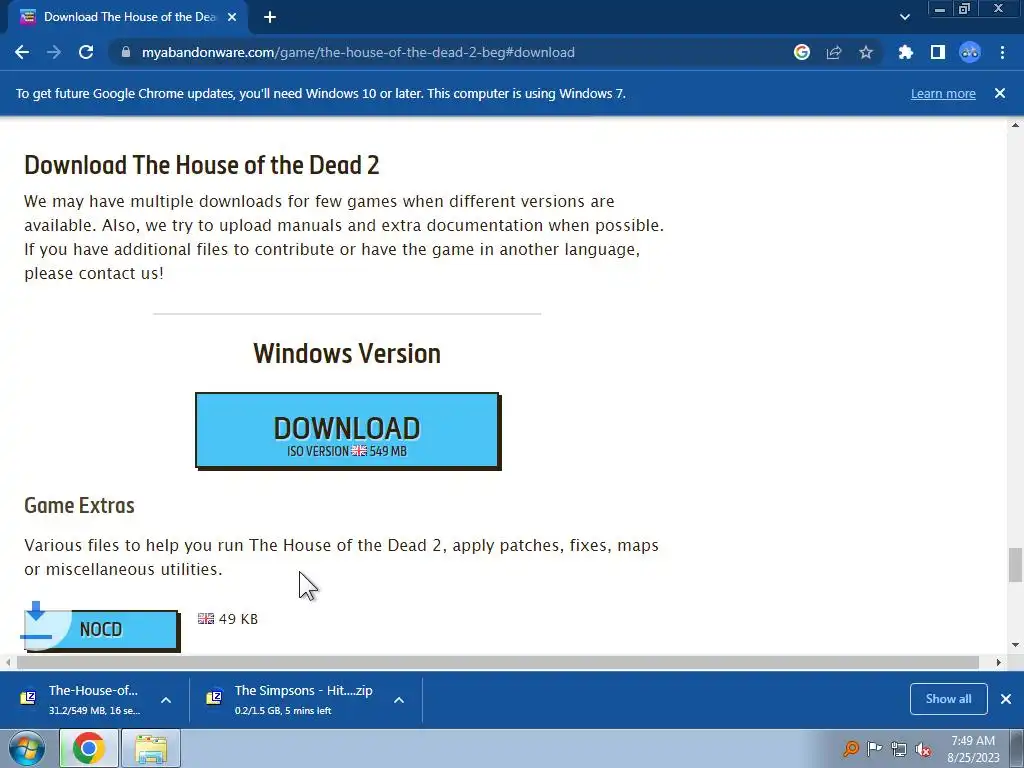Open the network tray icon
Image resolution: width=1024 pixels, height=768 pixels.
point(899,749)
